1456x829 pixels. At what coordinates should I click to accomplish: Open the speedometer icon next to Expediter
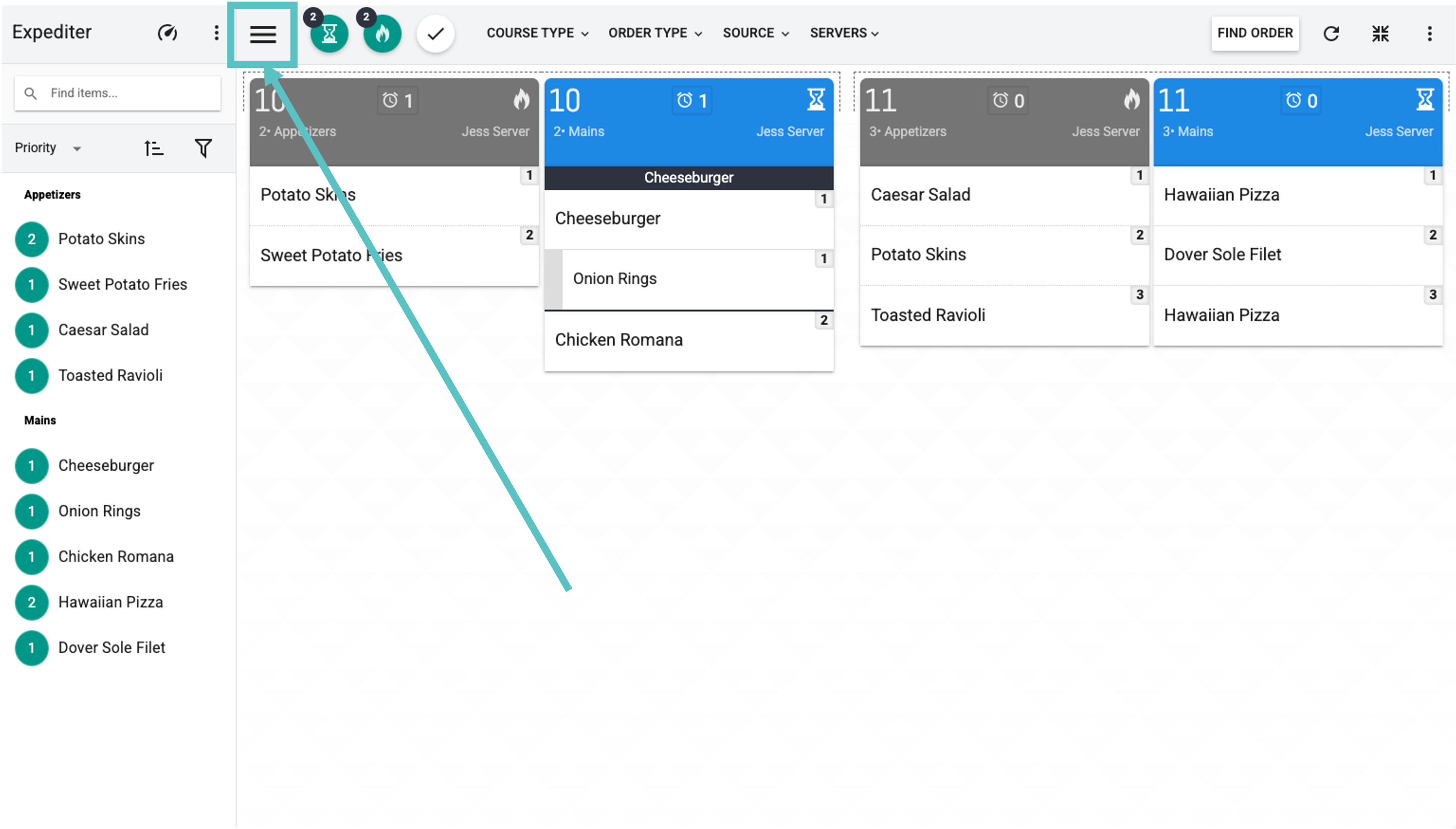coord(167,33)
